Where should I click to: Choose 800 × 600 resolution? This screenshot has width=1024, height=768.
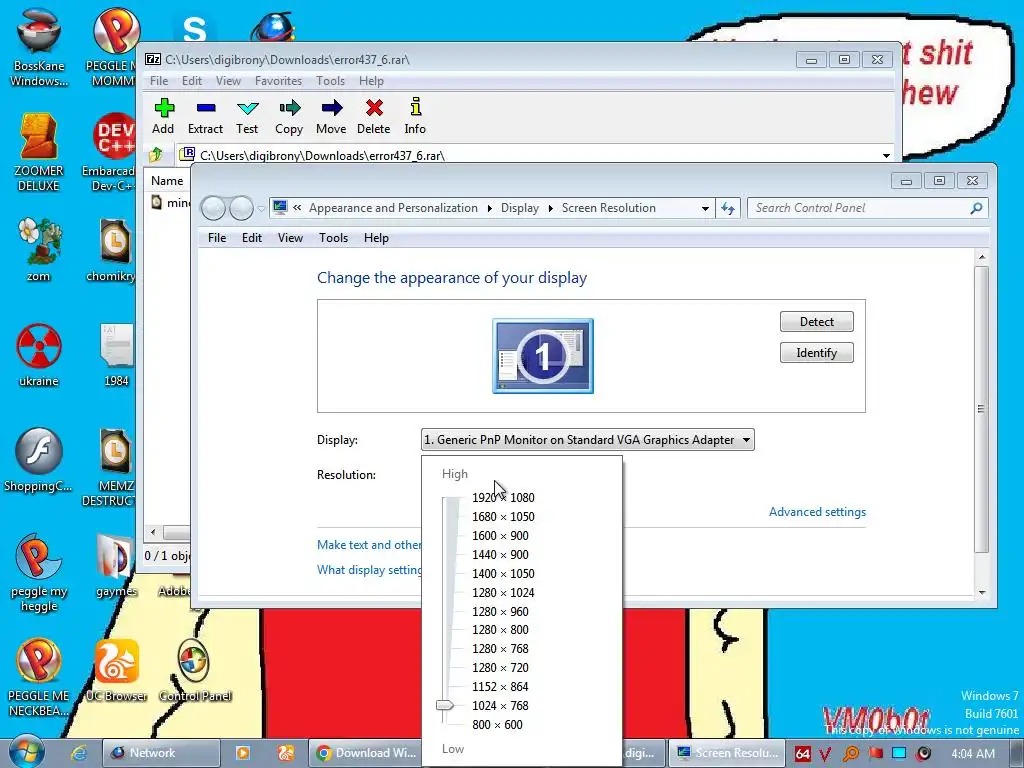(x=497, y=724)
